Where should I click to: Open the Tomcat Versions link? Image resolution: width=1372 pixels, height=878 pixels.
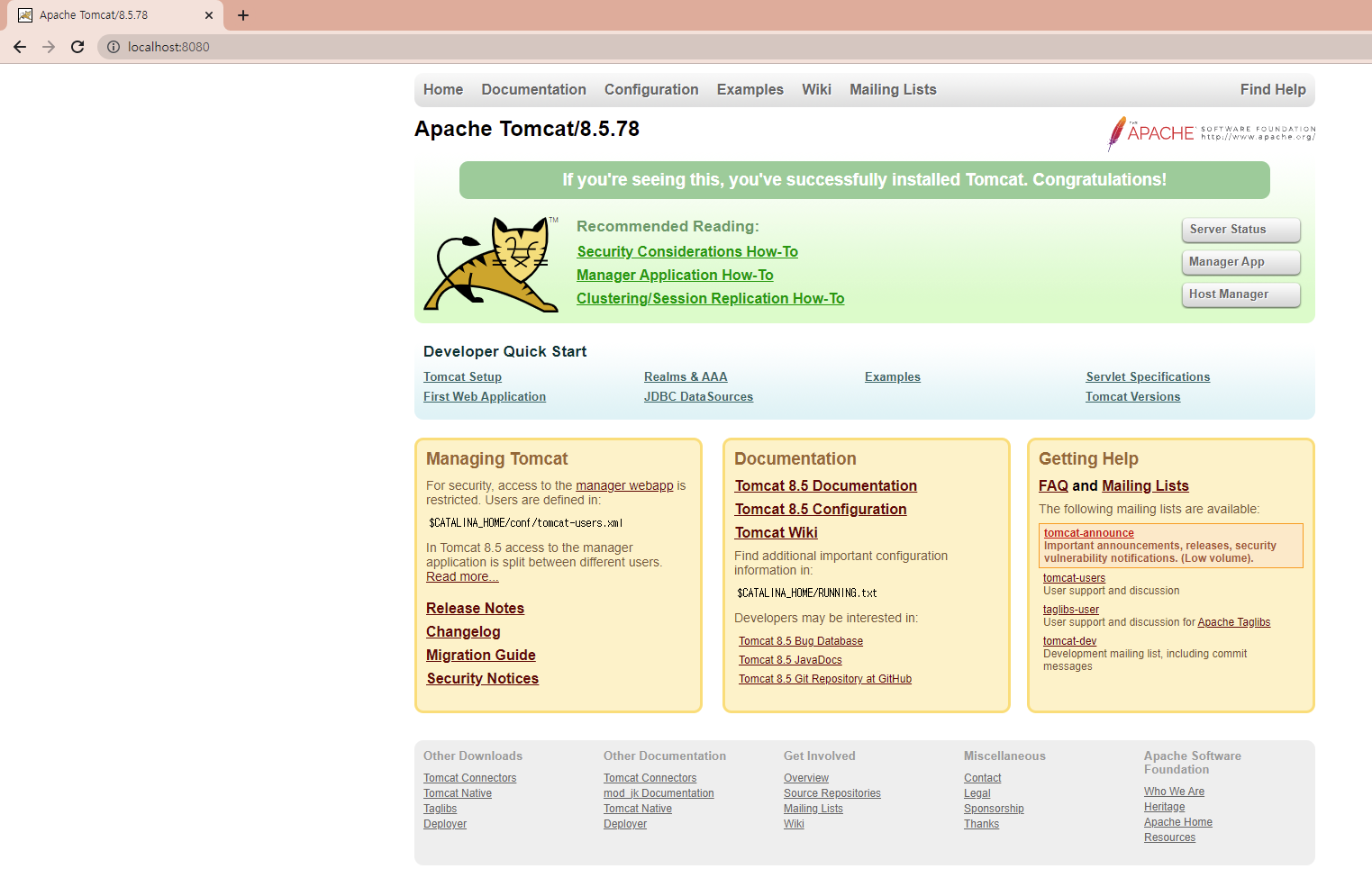coord(1132,397)
